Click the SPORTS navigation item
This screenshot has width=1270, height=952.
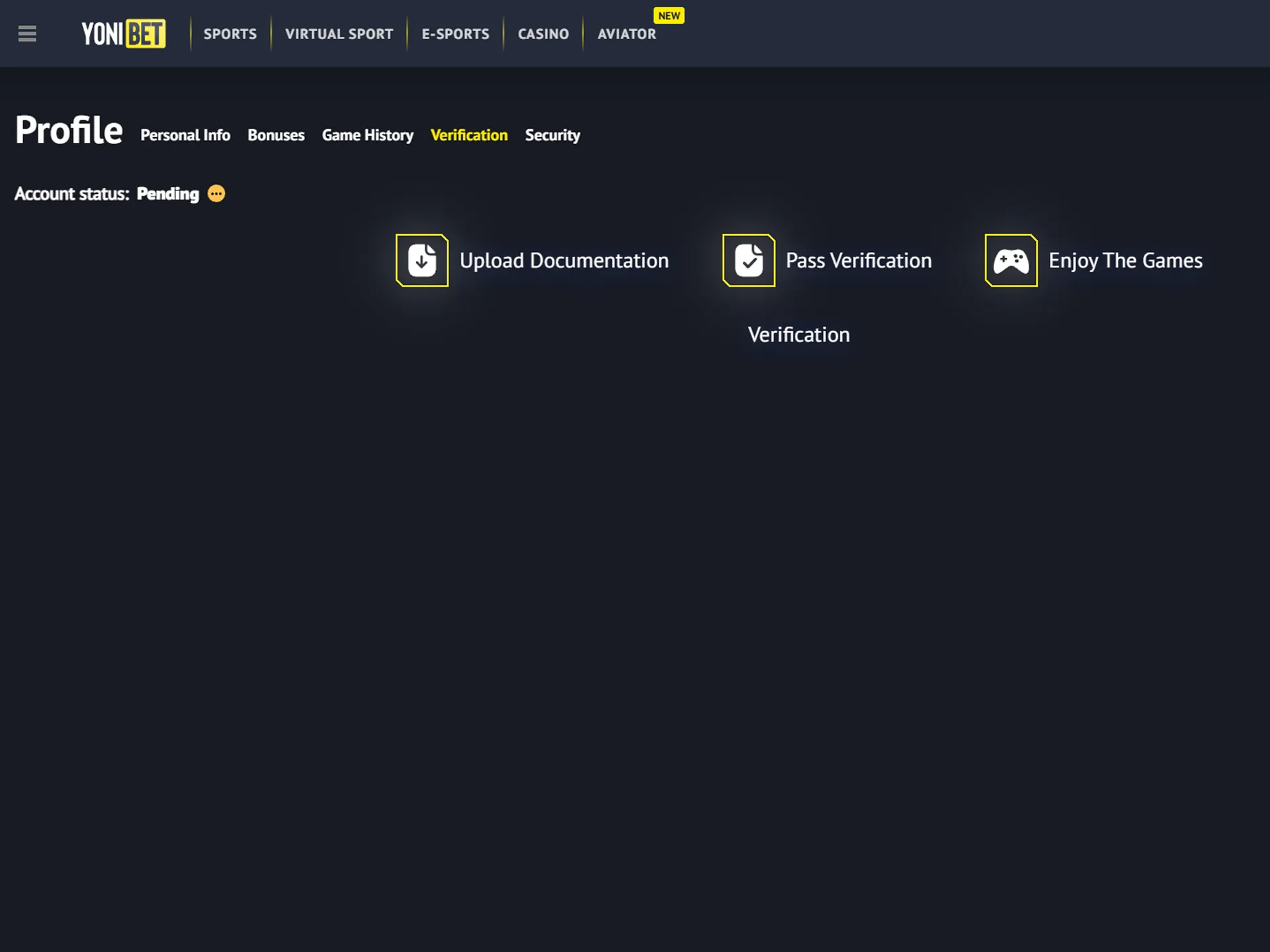coord(230,34)
